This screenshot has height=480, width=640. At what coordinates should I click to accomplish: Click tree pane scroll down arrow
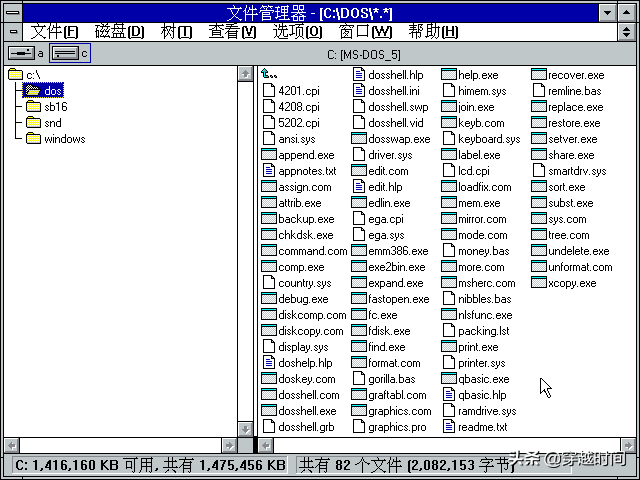coord(245,429)
